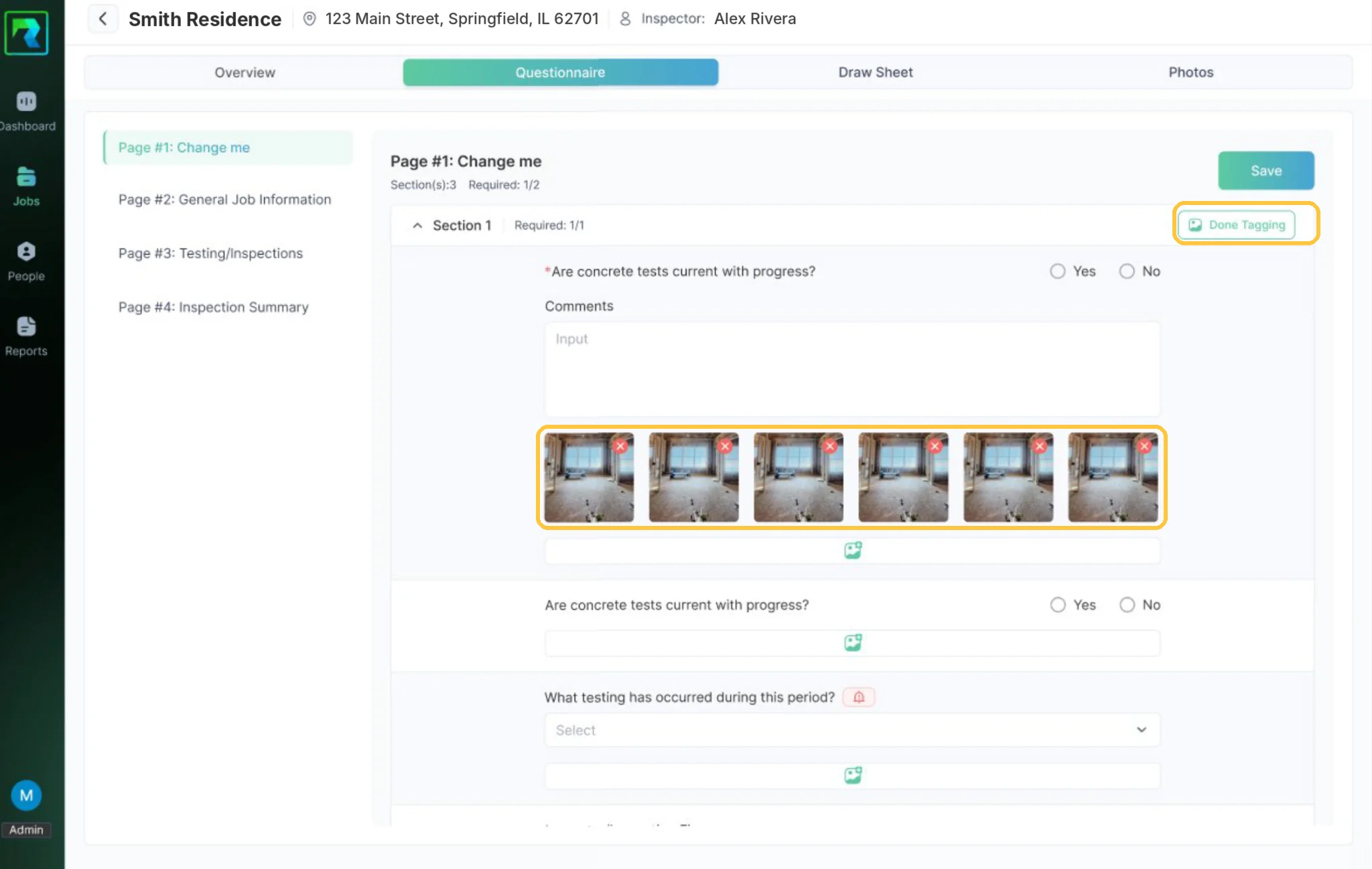
Task: Open the People sidebar icon
Action: click(x=26, y=252)
